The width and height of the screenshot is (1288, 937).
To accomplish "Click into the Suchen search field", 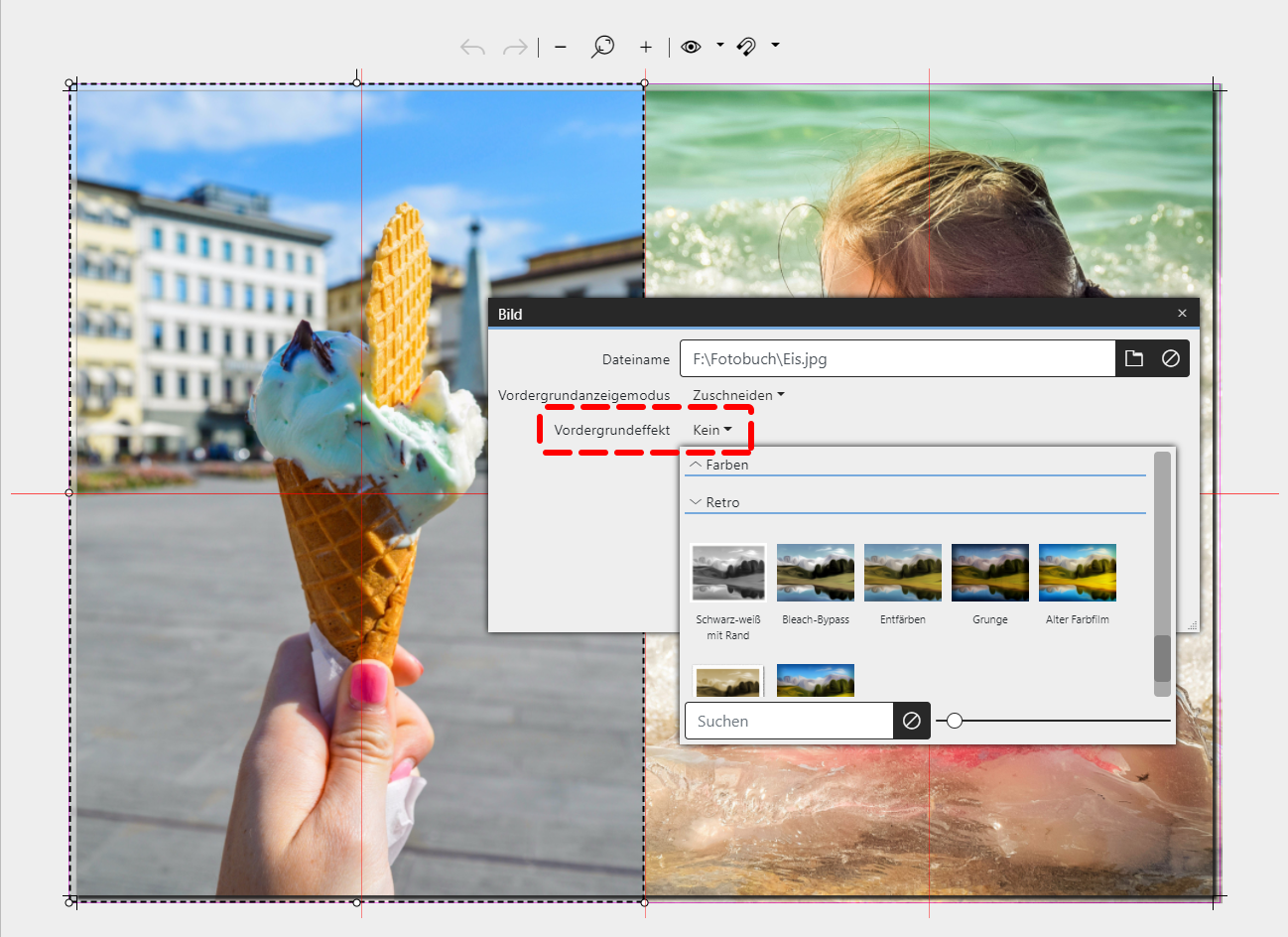I will tap(789, 721).
